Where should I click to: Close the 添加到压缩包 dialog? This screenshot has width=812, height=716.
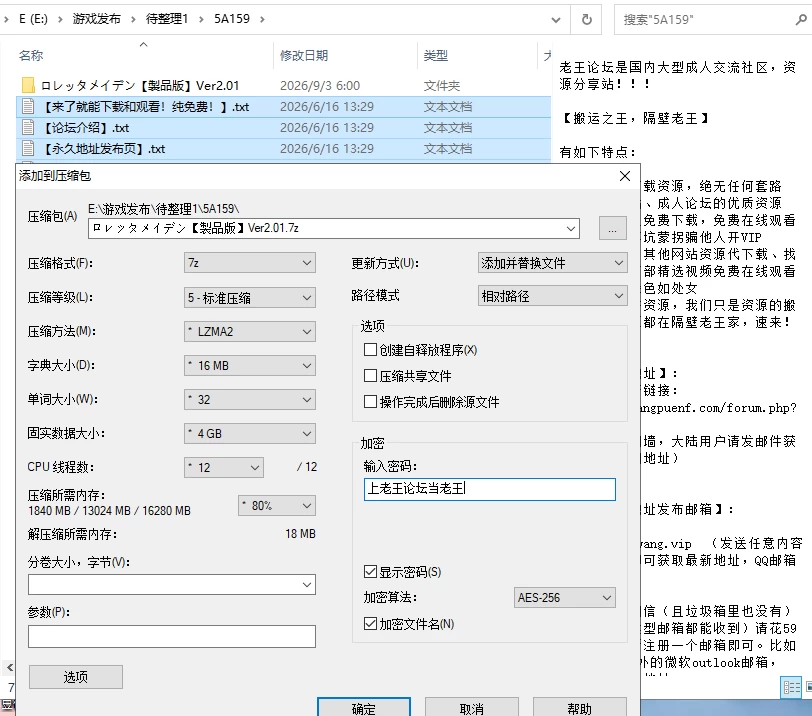(625, 176)
